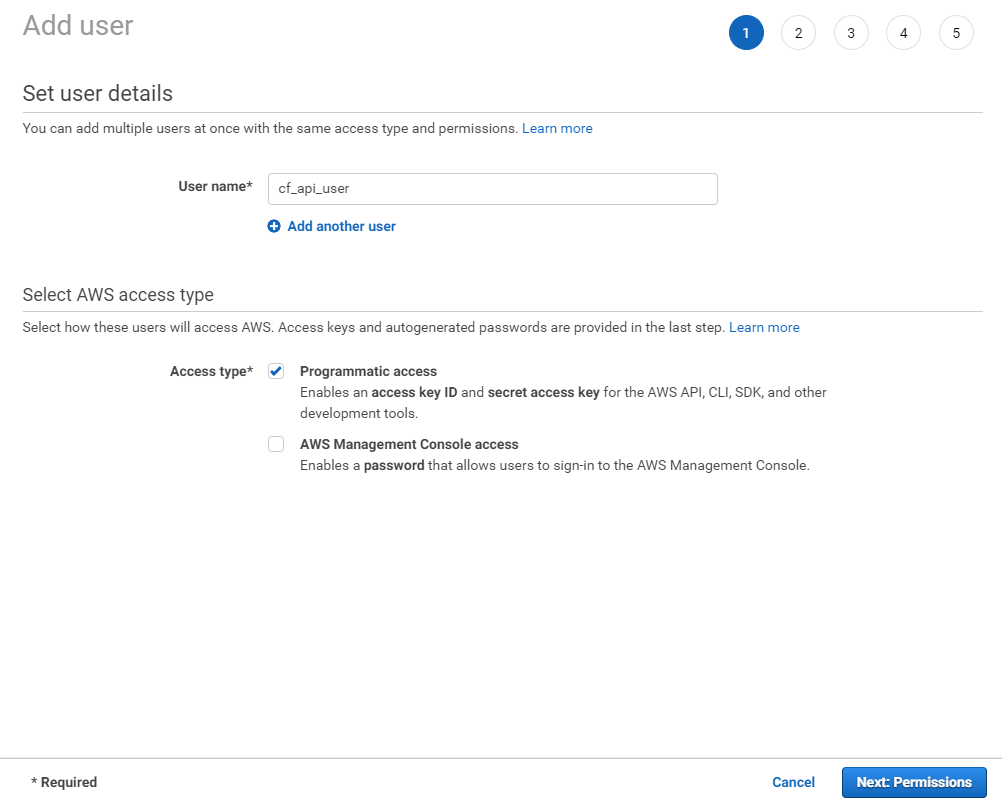Open Learn more link about access keys

click(764, 328)
